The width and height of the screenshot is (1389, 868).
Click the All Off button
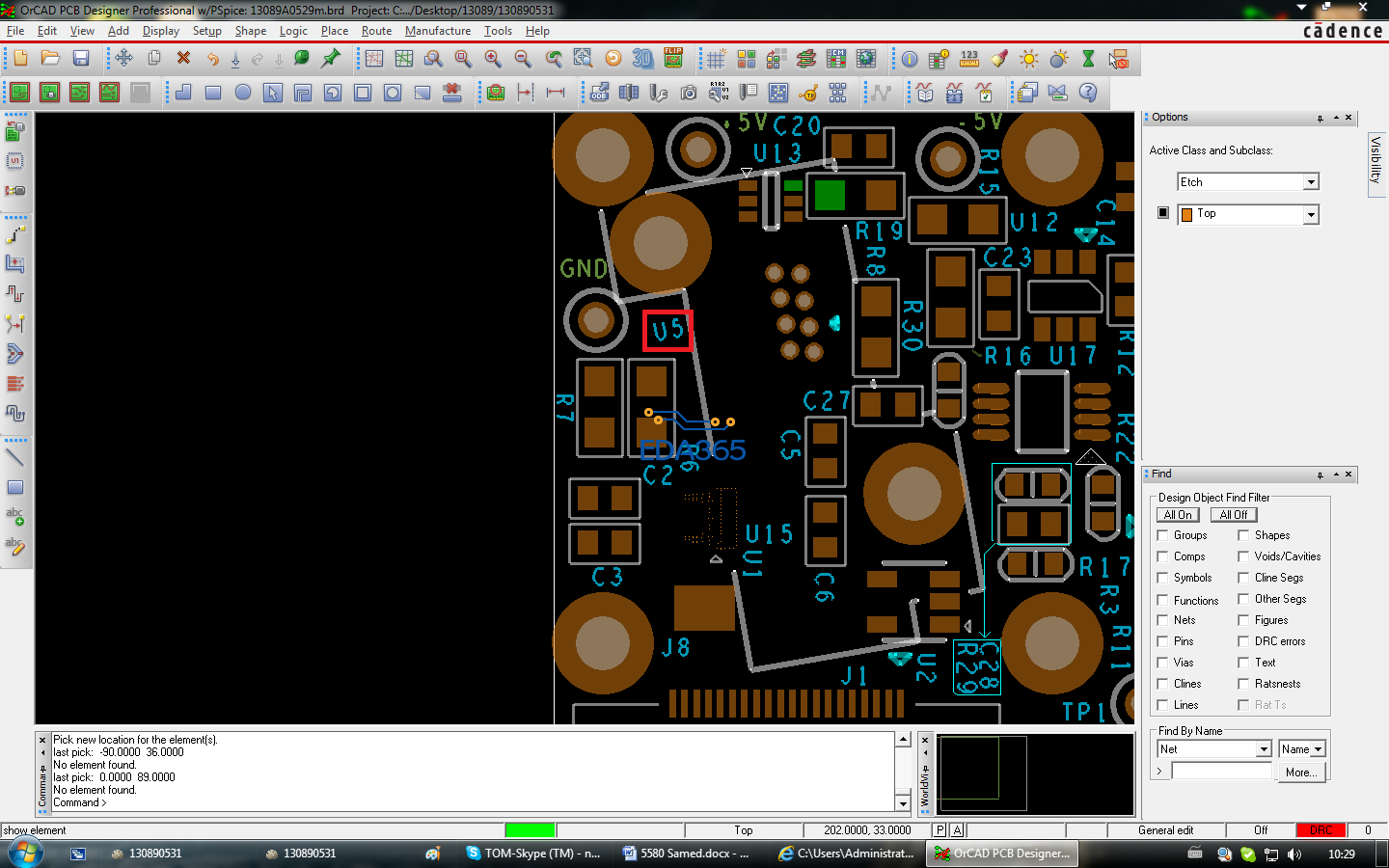pyautogui.click(x=1233, y=515)
